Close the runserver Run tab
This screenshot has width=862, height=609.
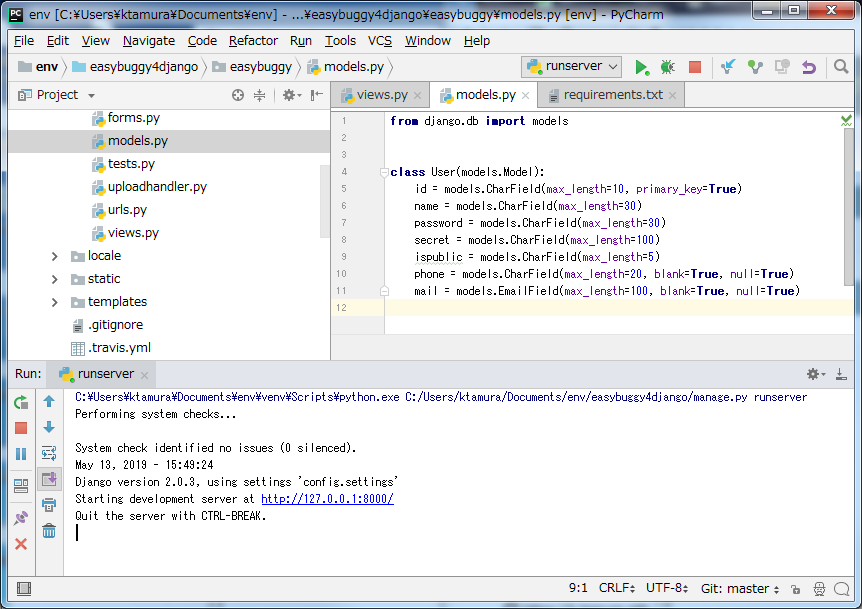pyautogui.click(x=145, y=375)
